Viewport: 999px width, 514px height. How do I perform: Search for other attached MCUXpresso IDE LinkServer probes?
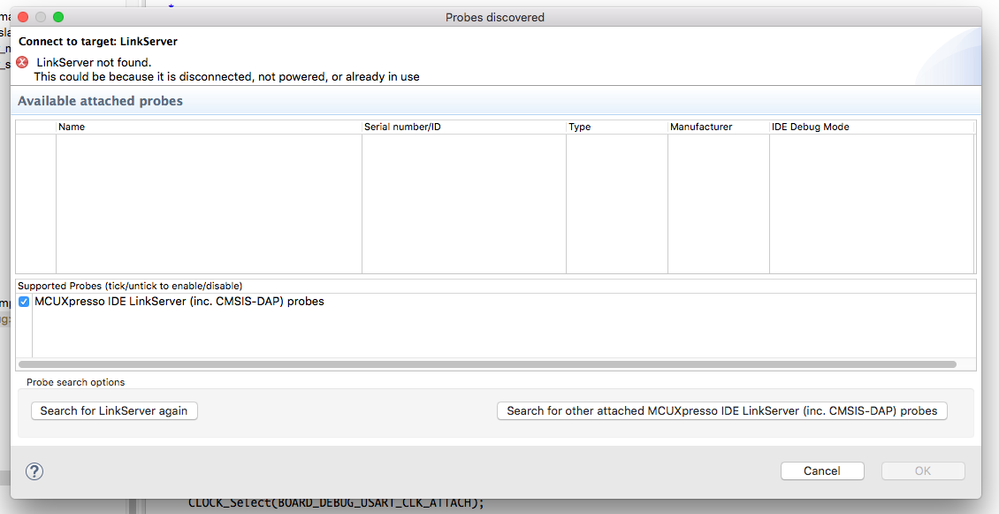coord(722,411)
